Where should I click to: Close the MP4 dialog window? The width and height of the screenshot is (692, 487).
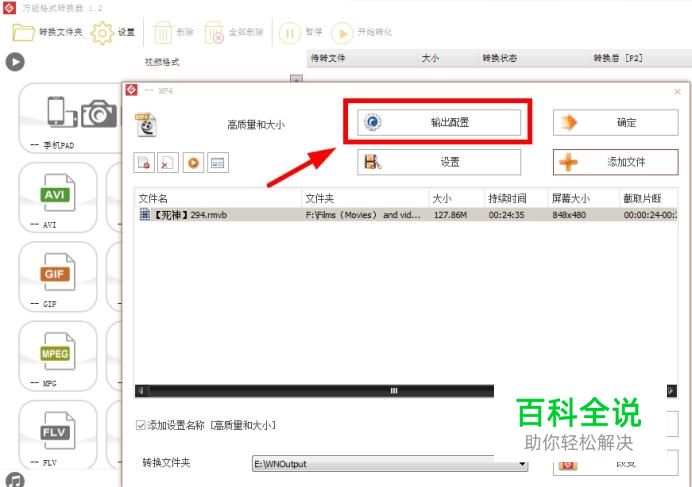677,91
